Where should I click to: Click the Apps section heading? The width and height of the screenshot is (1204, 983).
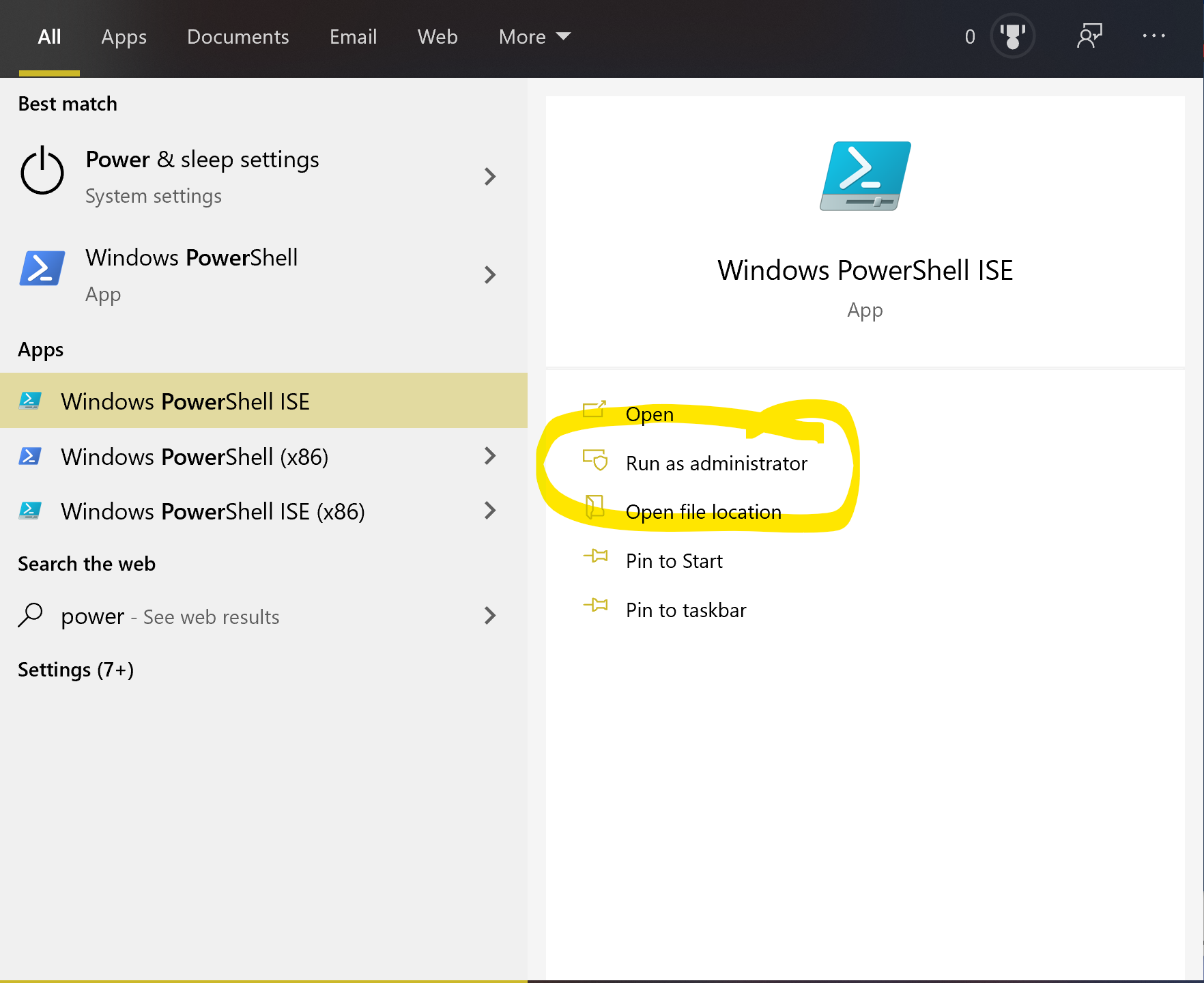tap(41, 350)
